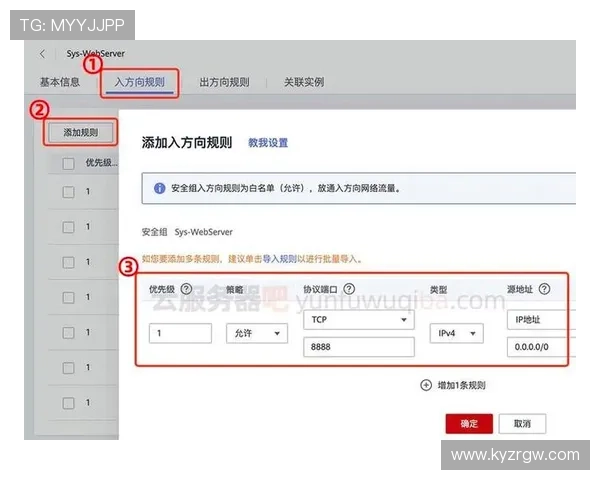
Task: Tick the third rule row checkbox
Action: (68, 262)
